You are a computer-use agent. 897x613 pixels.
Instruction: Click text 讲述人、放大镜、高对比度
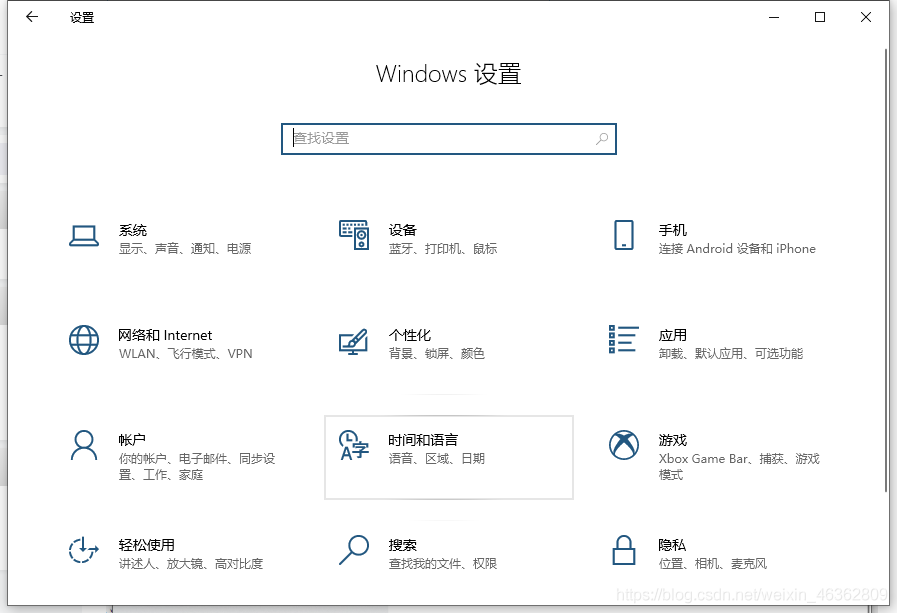point(191,564)
